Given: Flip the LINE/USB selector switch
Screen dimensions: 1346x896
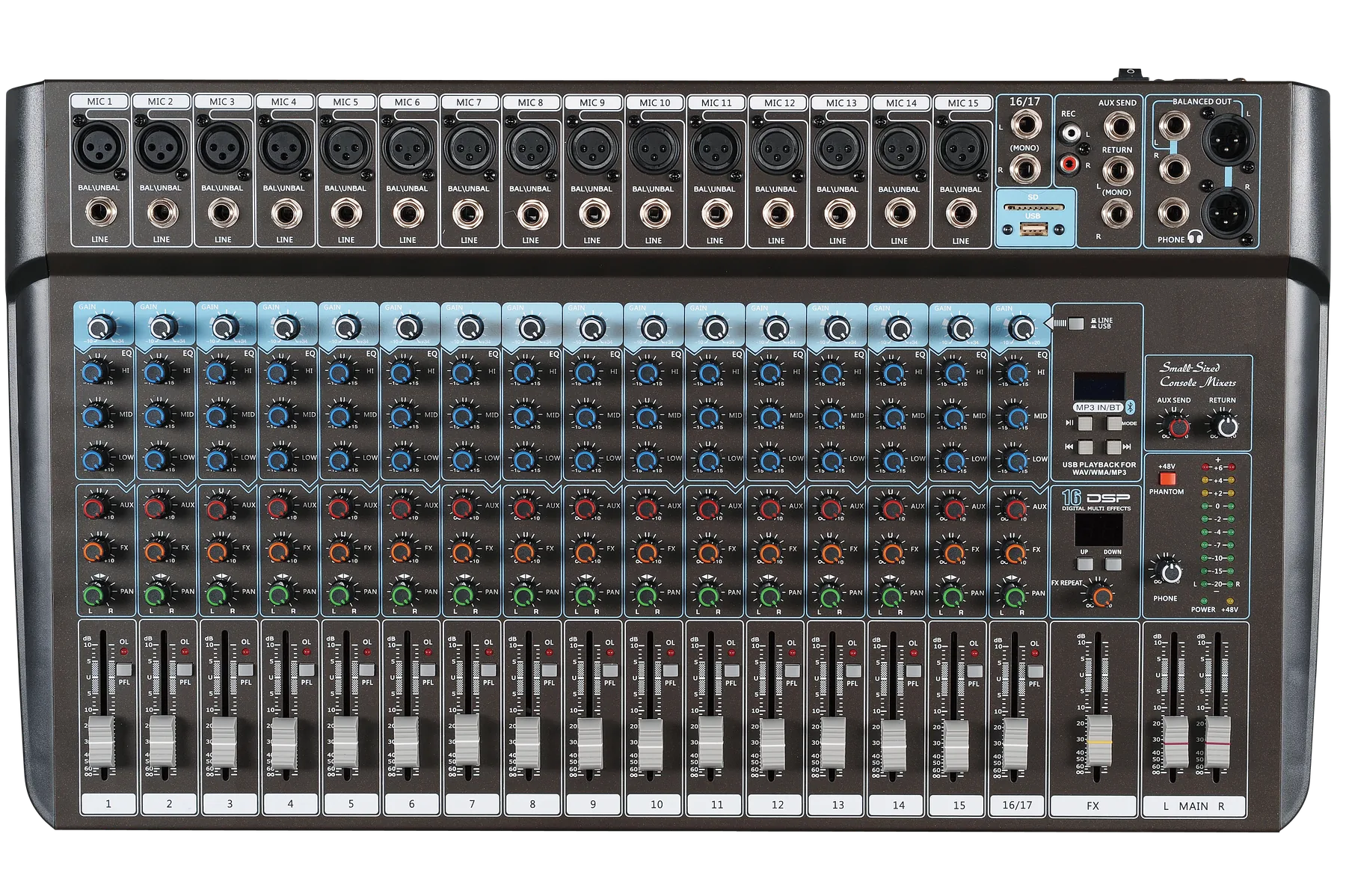Looking at the screenshot, I should tap(1075, 324).
